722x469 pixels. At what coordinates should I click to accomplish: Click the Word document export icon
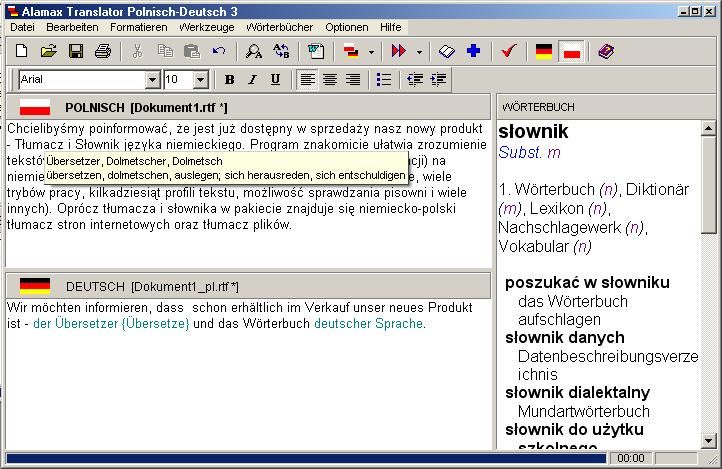316,51
